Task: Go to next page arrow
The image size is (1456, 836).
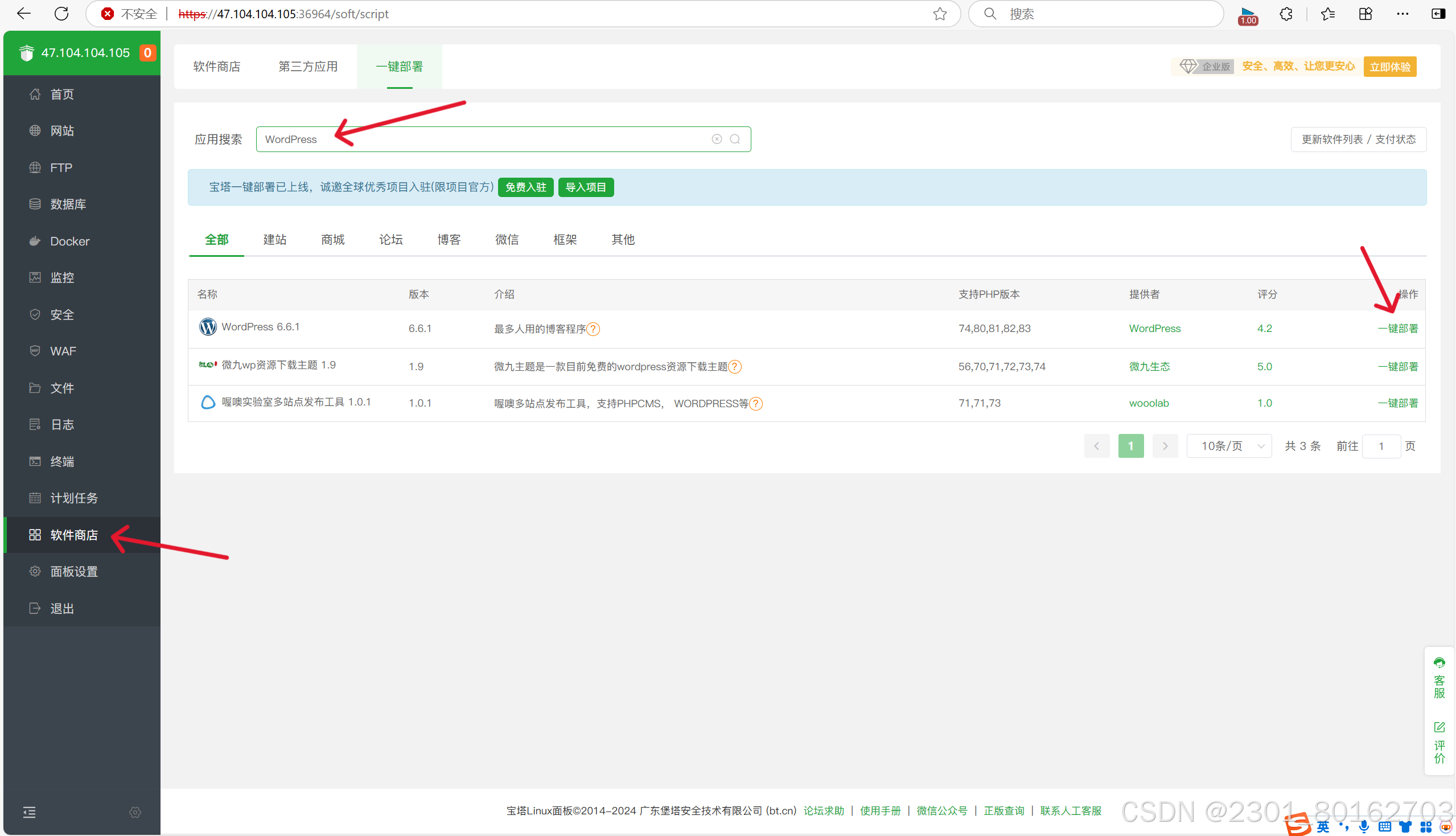Action: point(1165,446)
